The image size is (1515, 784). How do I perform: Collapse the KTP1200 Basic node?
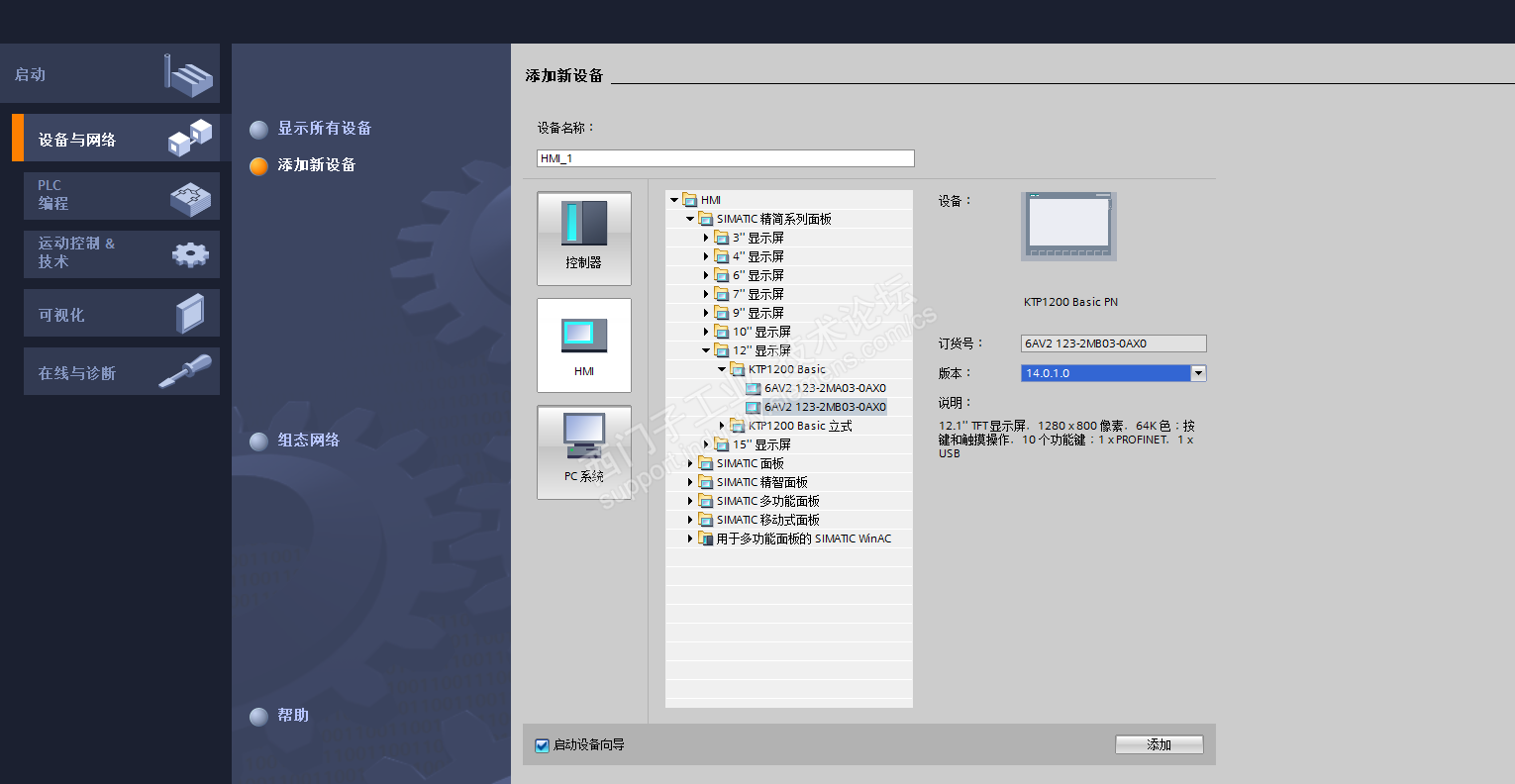click(x=722, y=369)
